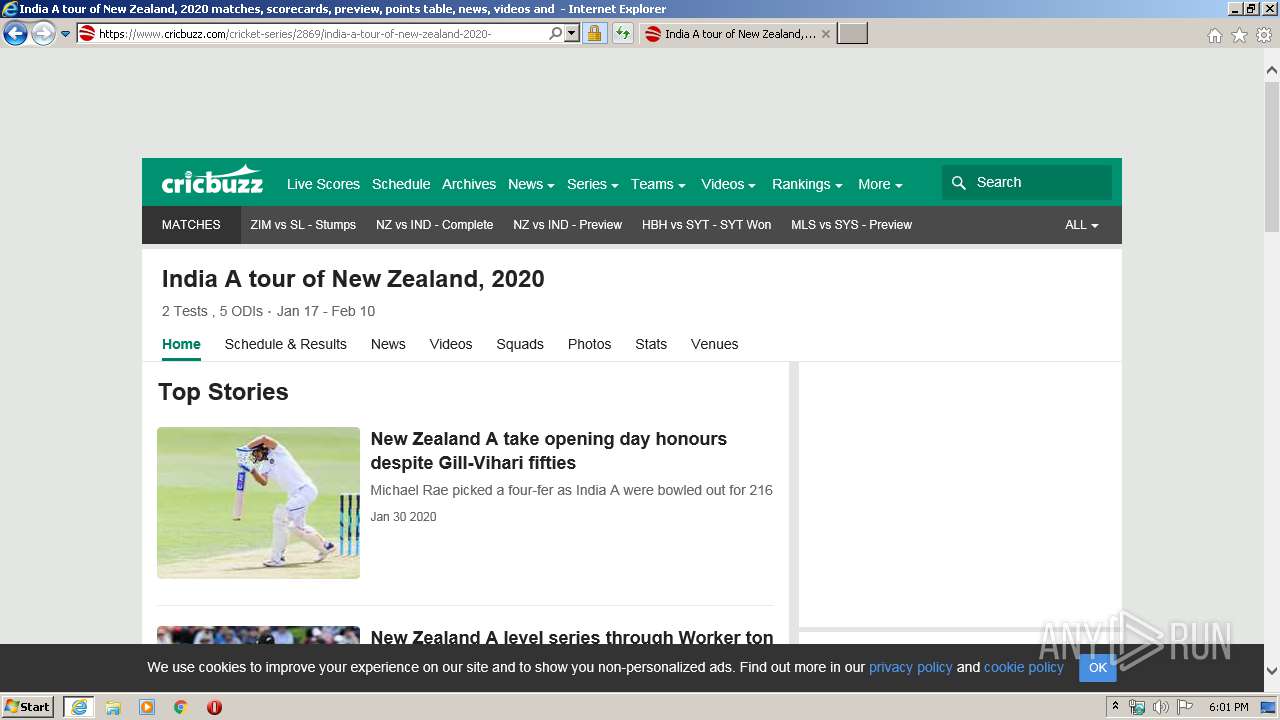The image size is (1280, 720).
Task: Expand the ALL matches dropdown
Action: tap(1081, 225)
